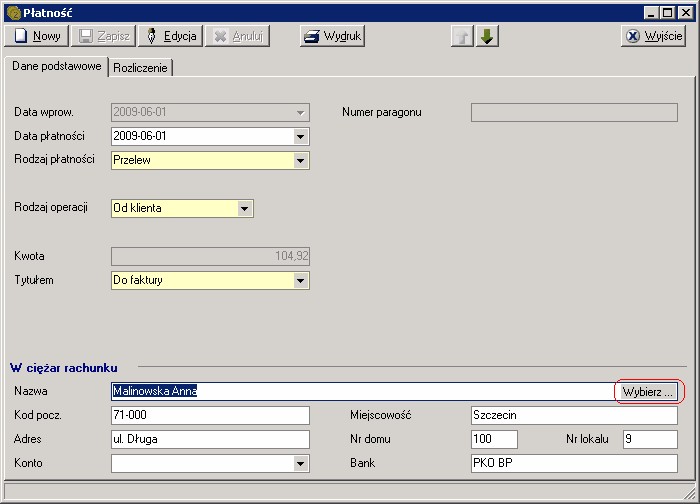Click the Bank field with PKO BP

click(573, 463)
